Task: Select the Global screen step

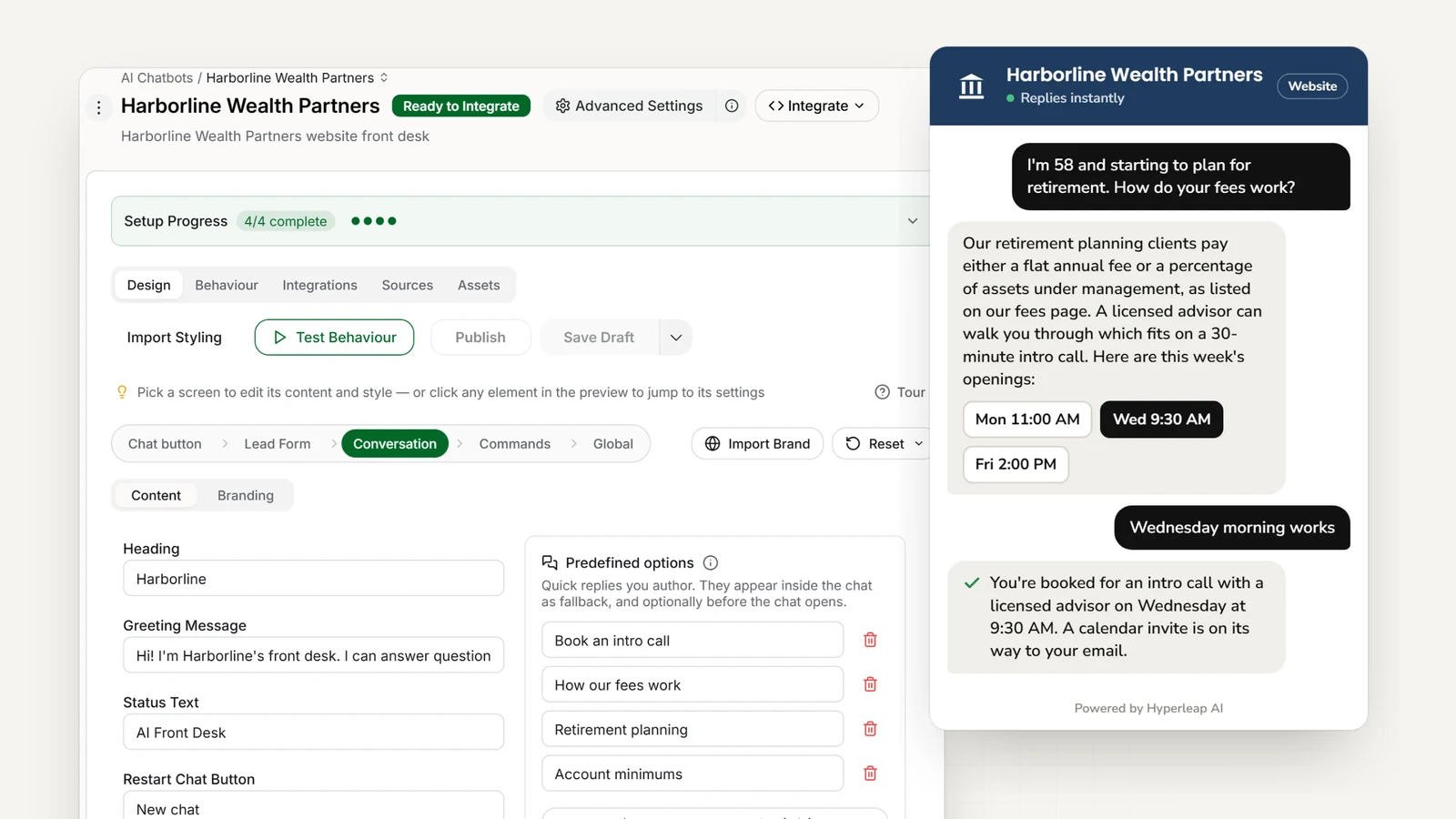Action: pos(612,444)
